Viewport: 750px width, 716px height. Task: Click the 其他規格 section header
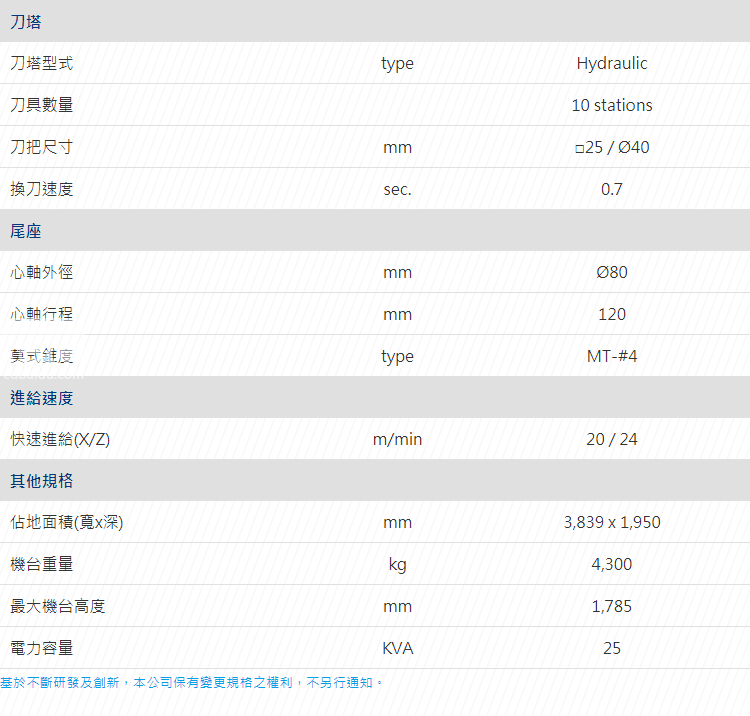coord(41,481)
